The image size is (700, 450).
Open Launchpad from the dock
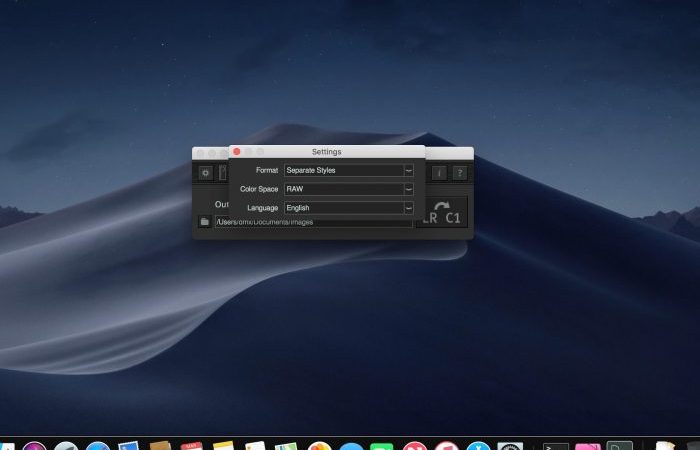66,446
